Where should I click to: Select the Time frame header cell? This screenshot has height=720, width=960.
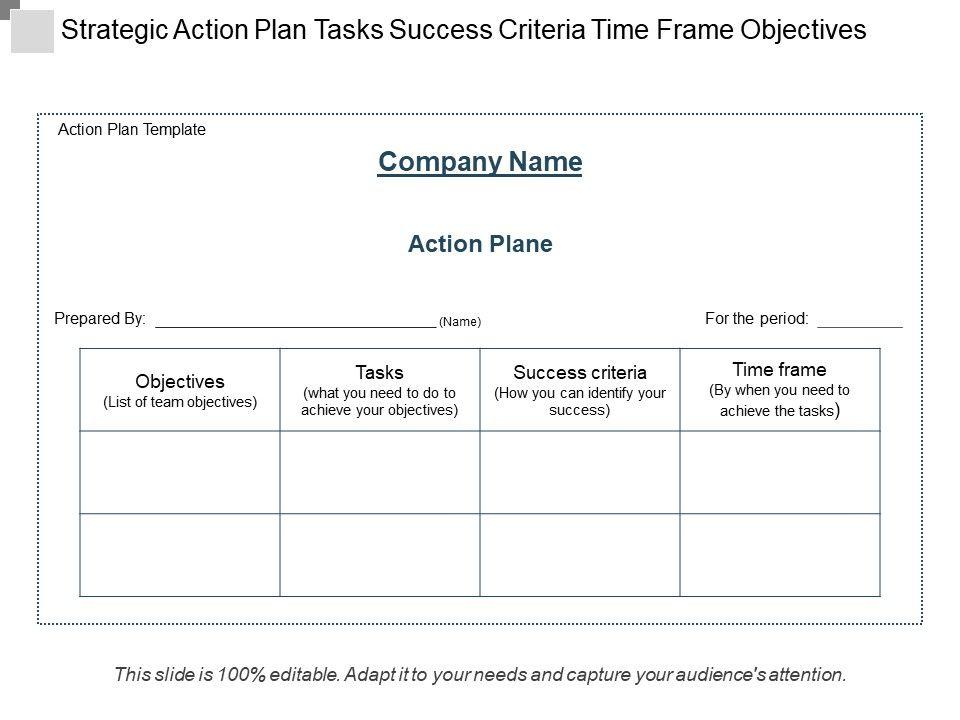point(780,390)
